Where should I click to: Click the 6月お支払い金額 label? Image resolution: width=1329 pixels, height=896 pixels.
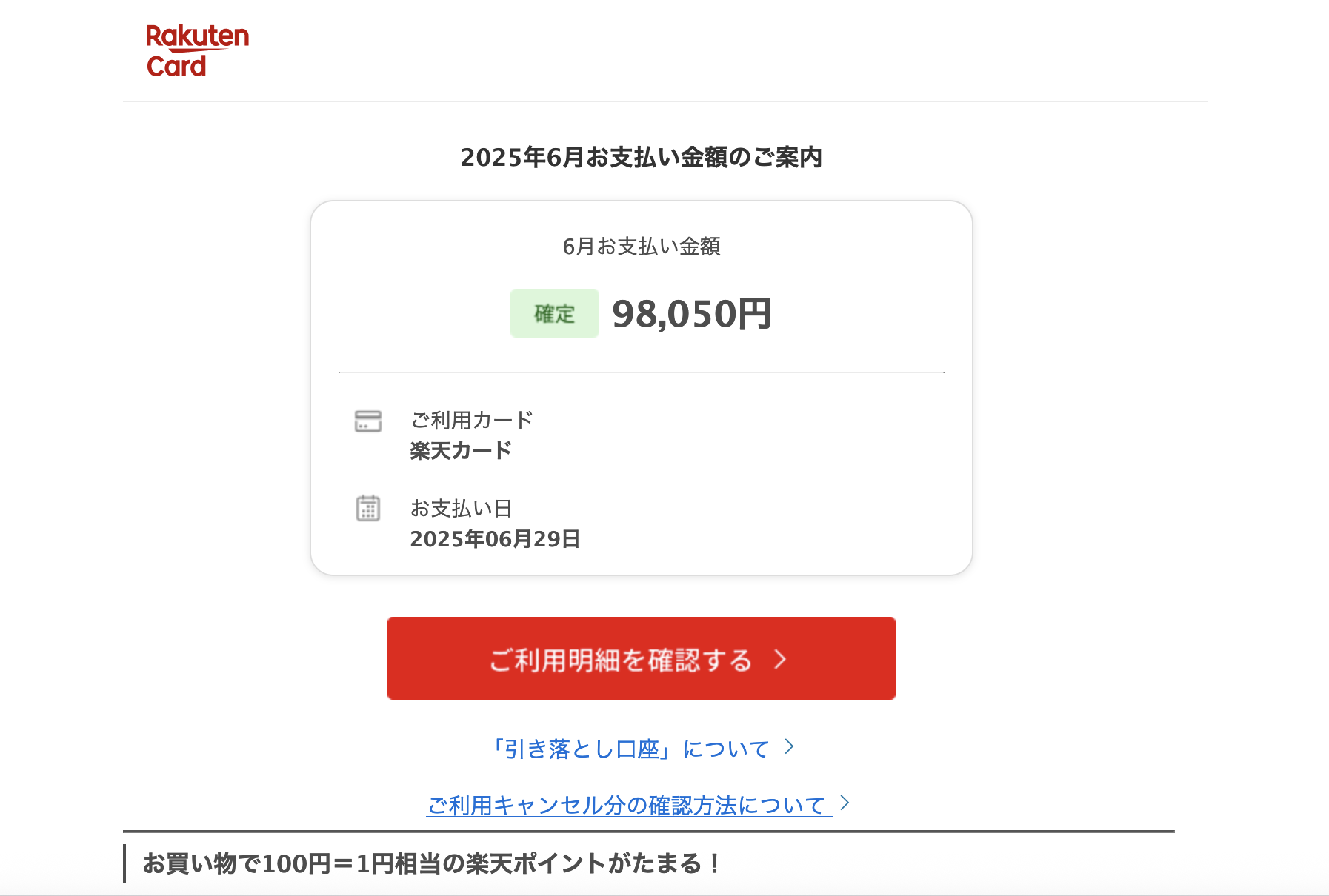pyautogui.click(x=642, y=247)
